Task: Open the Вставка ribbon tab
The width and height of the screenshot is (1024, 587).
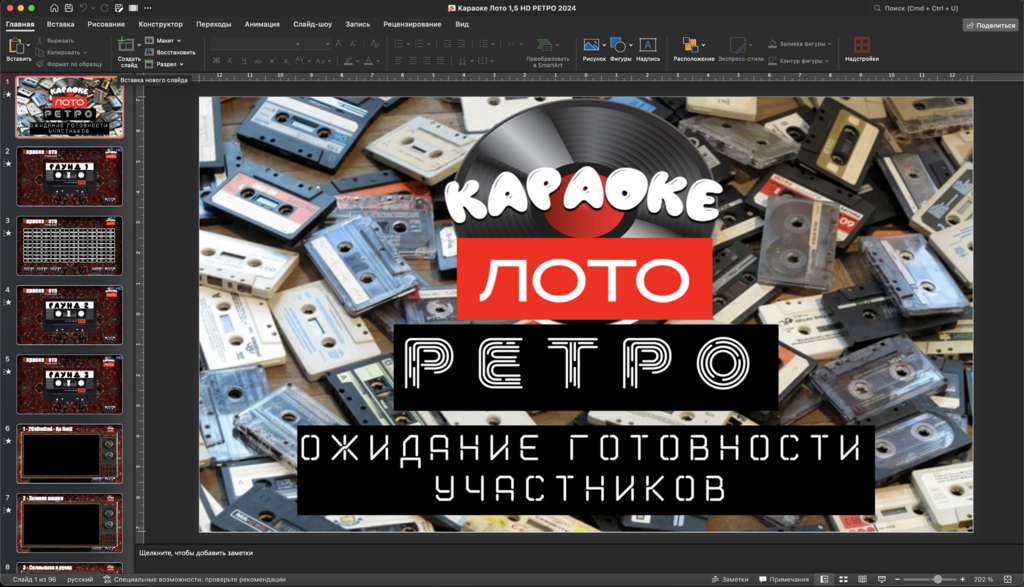Action: (60, 24)
